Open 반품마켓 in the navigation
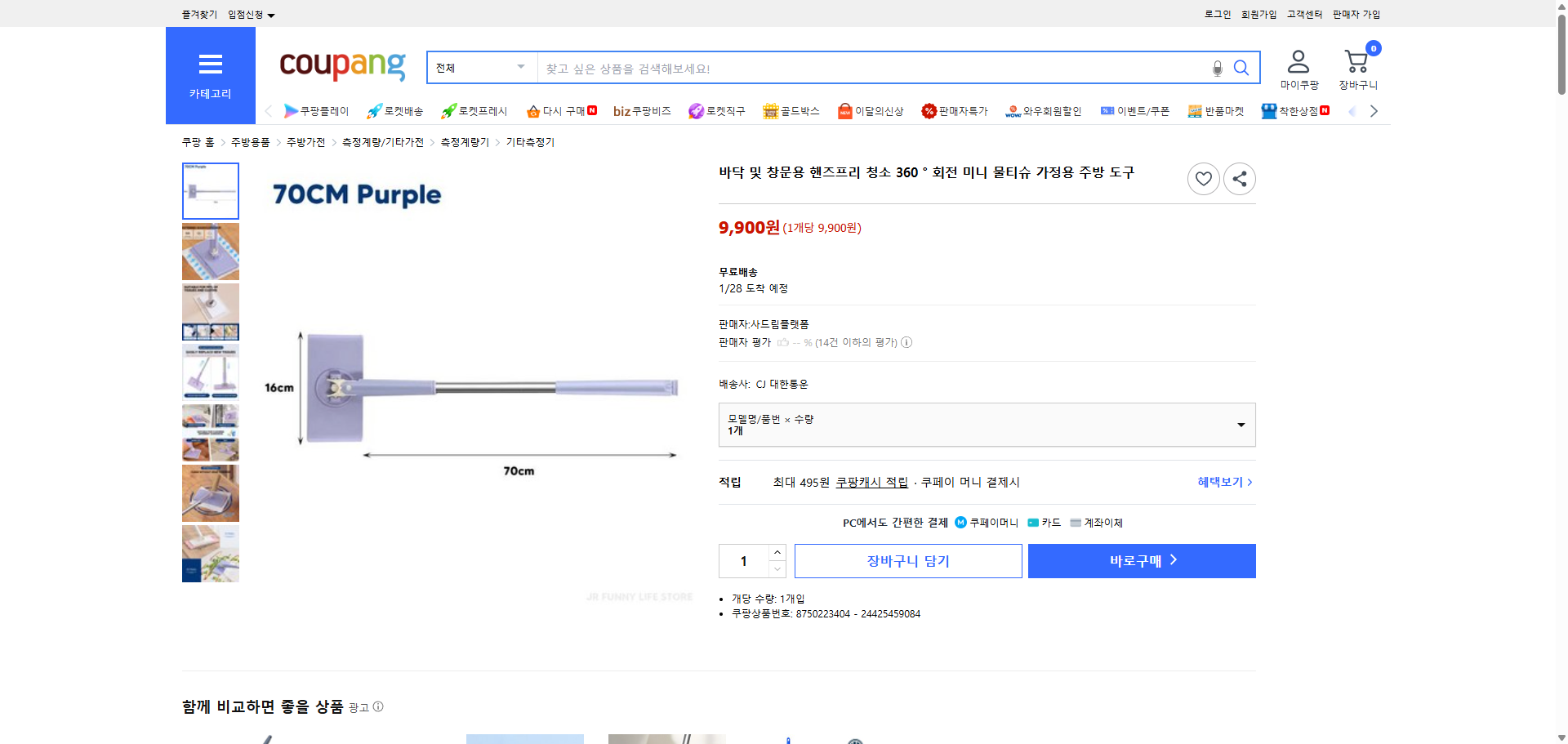 tap(1216, 110)
